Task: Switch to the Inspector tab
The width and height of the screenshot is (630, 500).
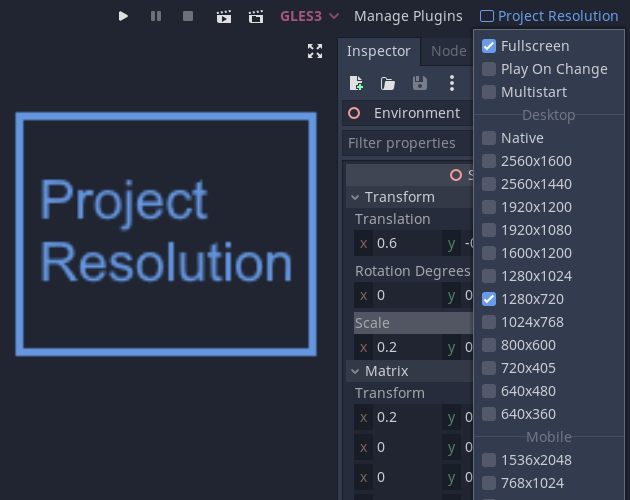Action: 378,51
